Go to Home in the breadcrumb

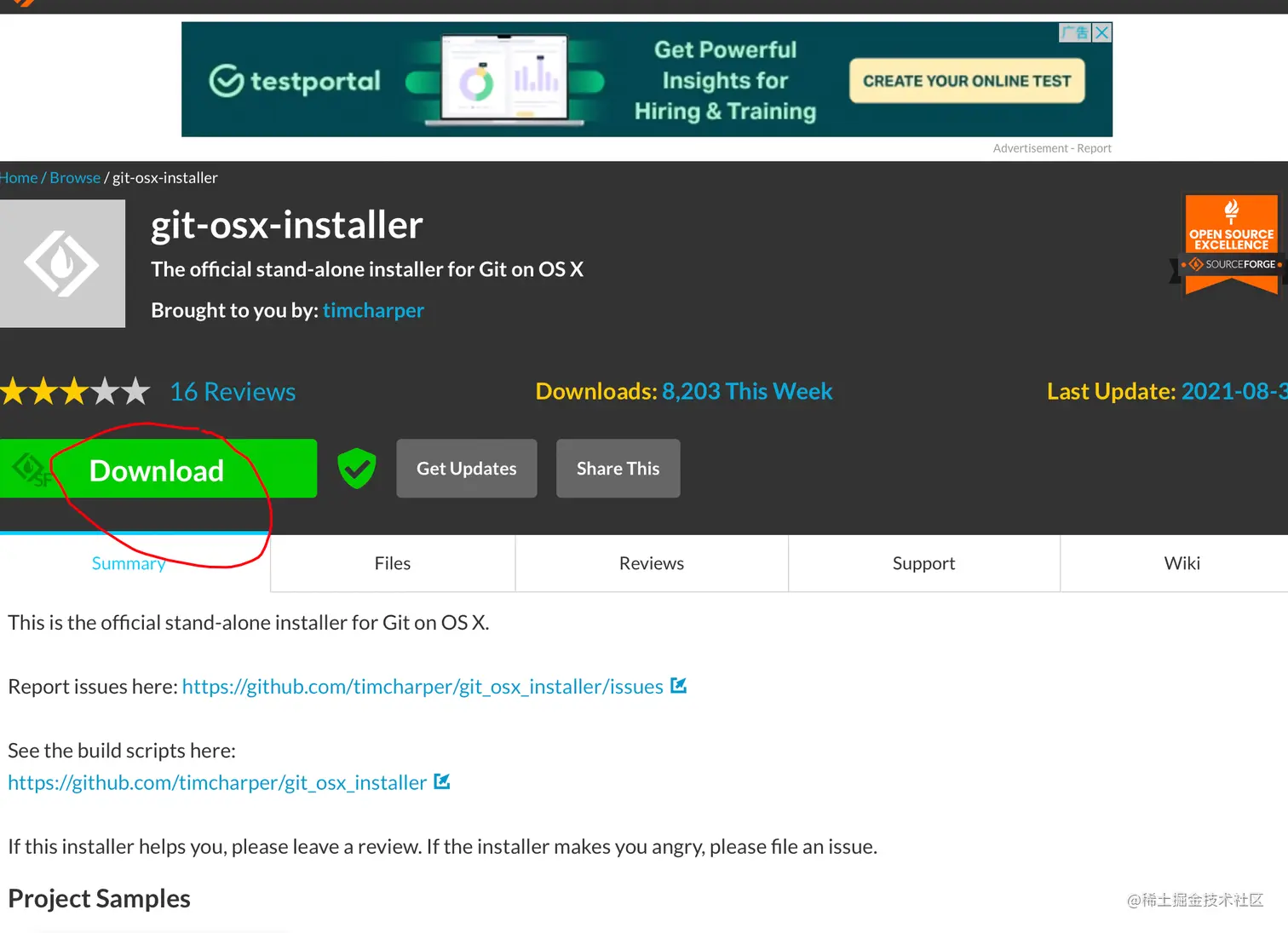tap(19, 178)
